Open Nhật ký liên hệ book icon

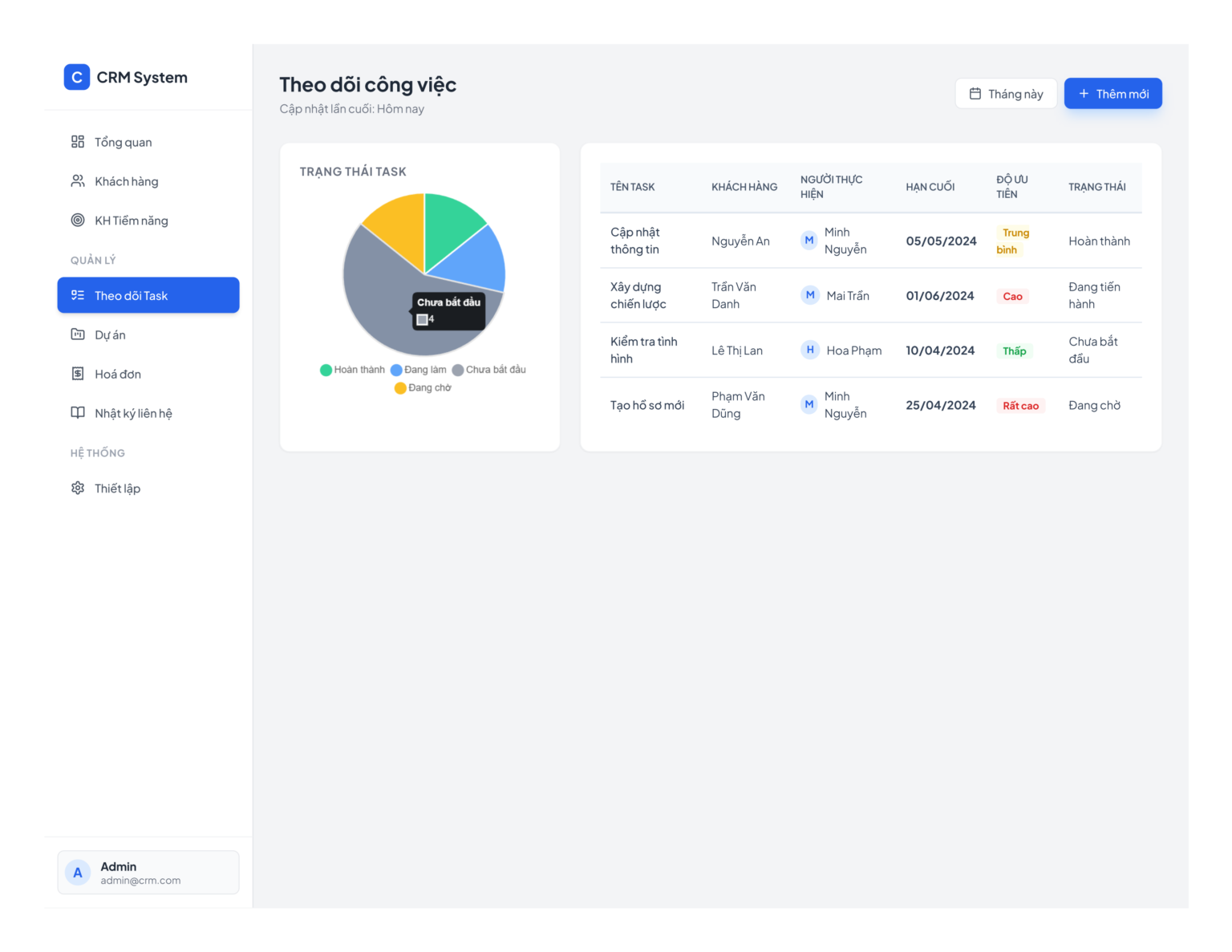click(78, 413)
